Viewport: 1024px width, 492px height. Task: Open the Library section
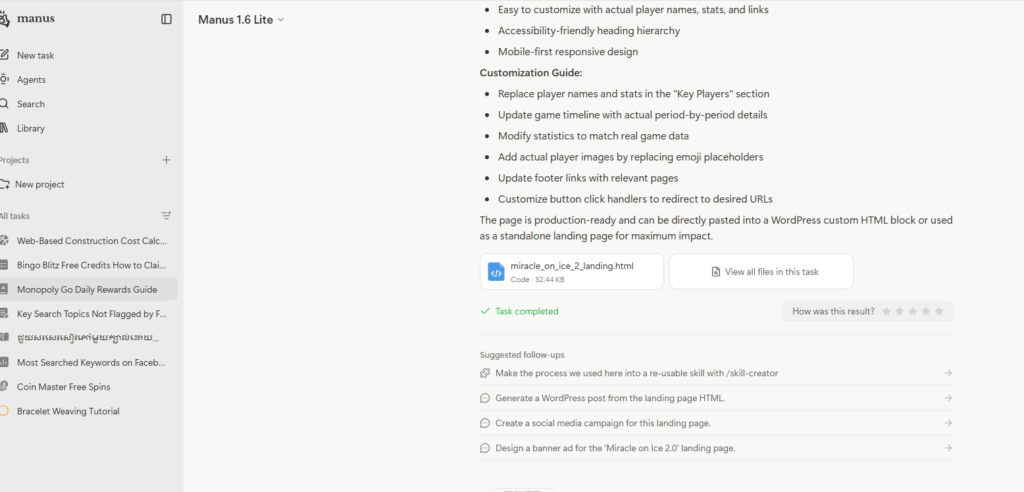tap(30, 128)
